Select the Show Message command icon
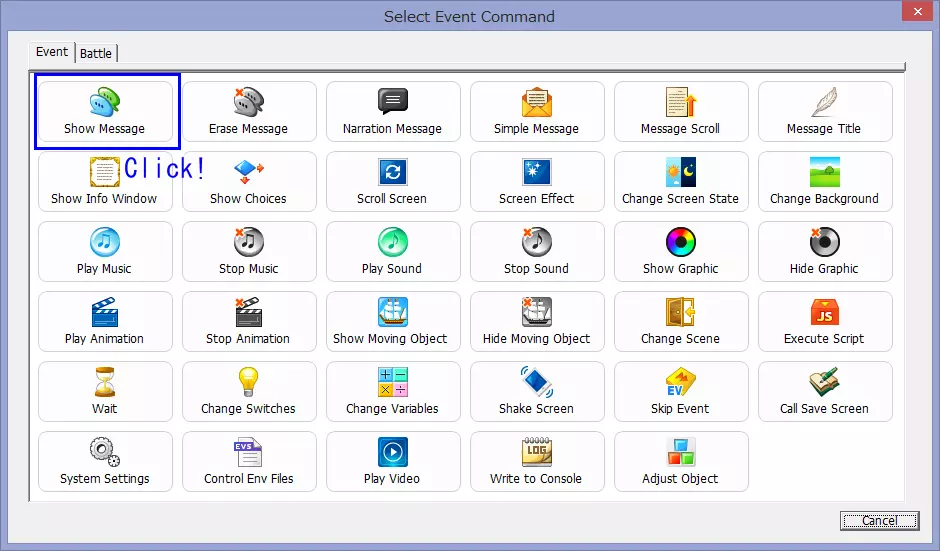The image size is (940, 551). pos(105,102)
